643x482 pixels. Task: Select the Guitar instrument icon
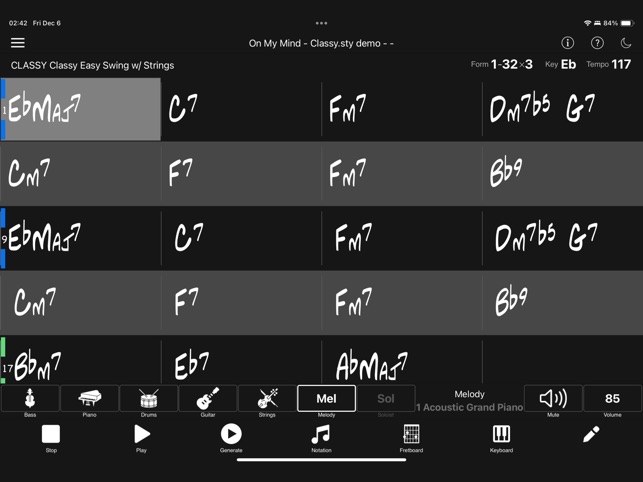(x=208, y=398)
